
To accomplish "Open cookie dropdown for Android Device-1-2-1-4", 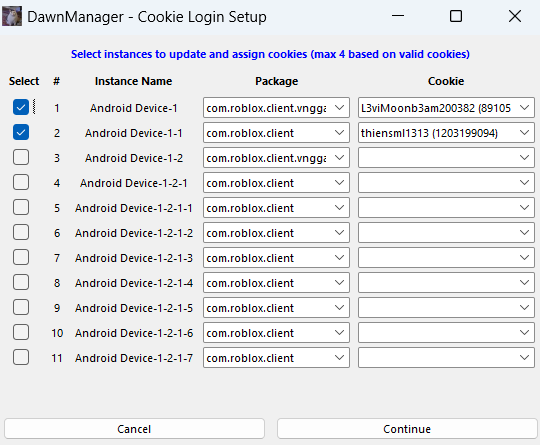I will [446, 283].
